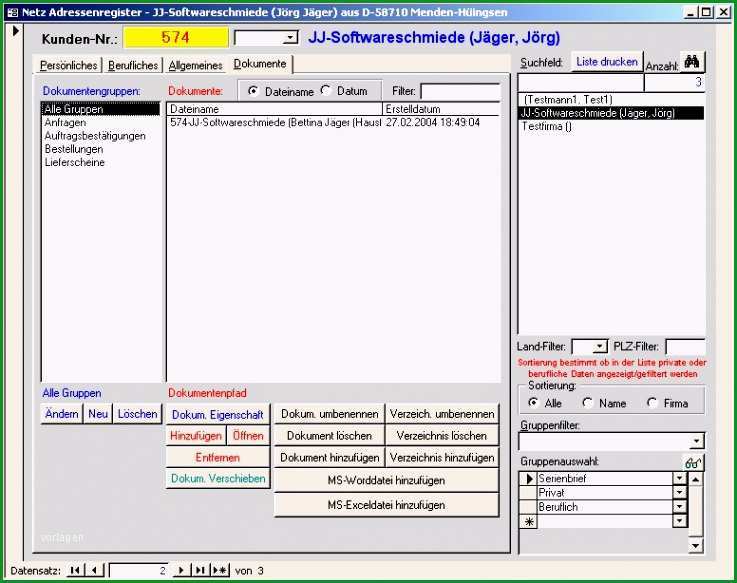Click the Entfernen button
Image resolution: width=737 pixels, height=583 pixels.
pyautogui.click(x=218, y=457)
